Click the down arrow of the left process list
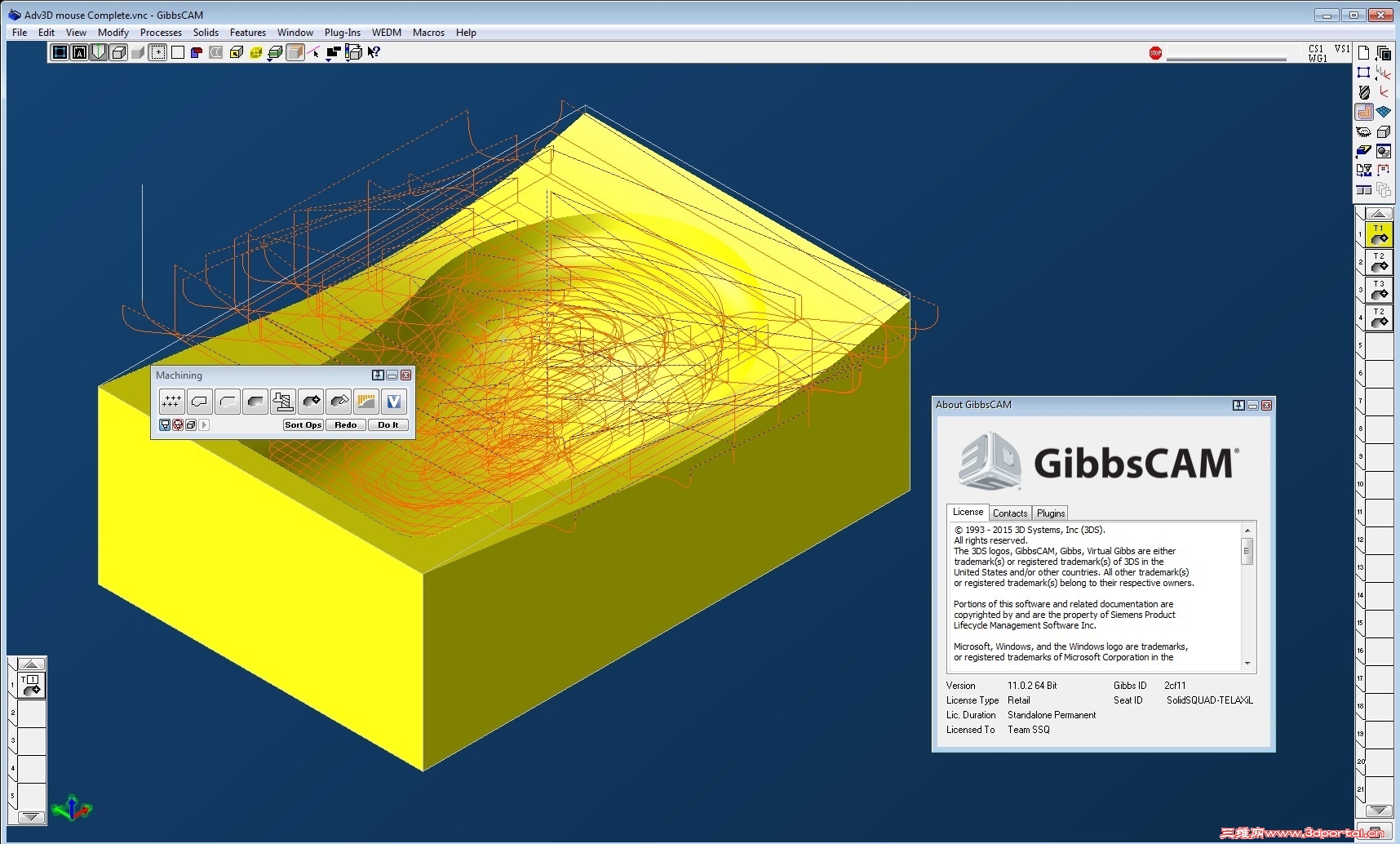 (31, 816)
